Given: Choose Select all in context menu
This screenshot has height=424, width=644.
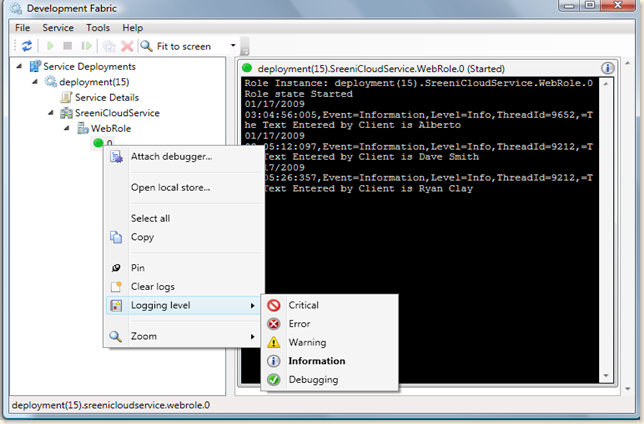Looking at the screenshot, I should tap(184, 218).
